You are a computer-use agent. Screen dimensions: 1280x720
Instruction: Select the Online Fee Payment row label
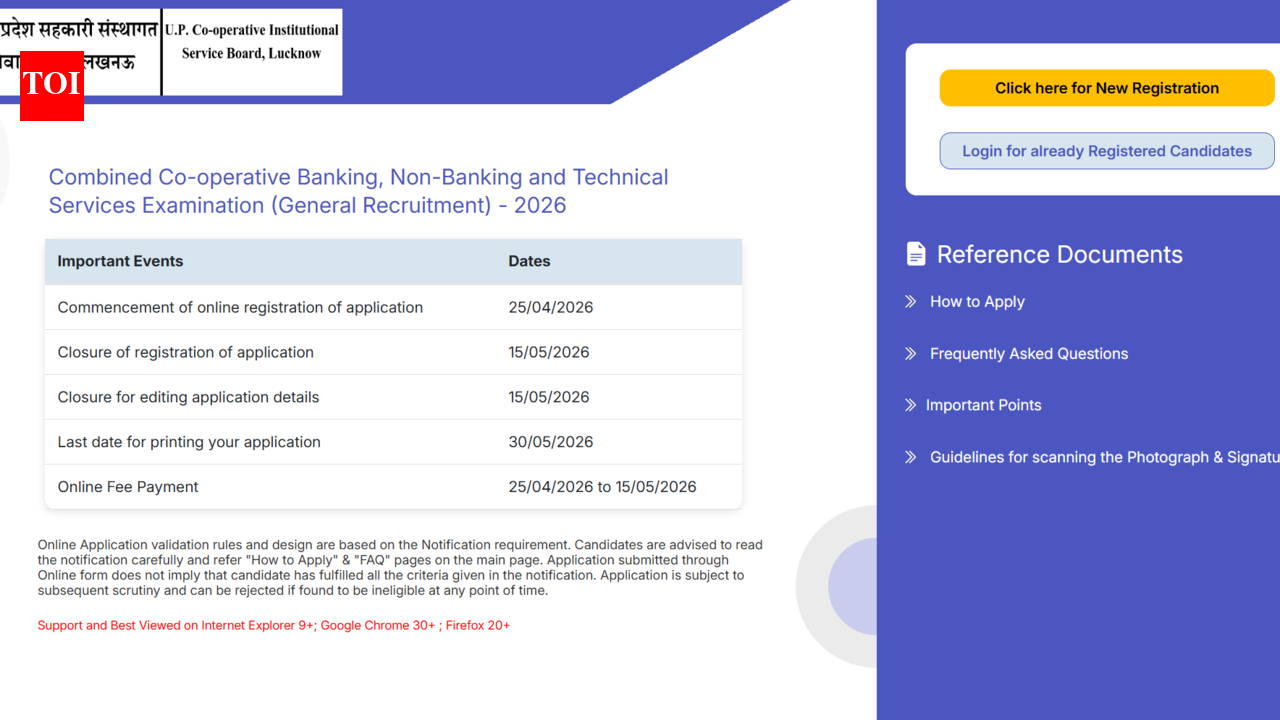point(128,487)
